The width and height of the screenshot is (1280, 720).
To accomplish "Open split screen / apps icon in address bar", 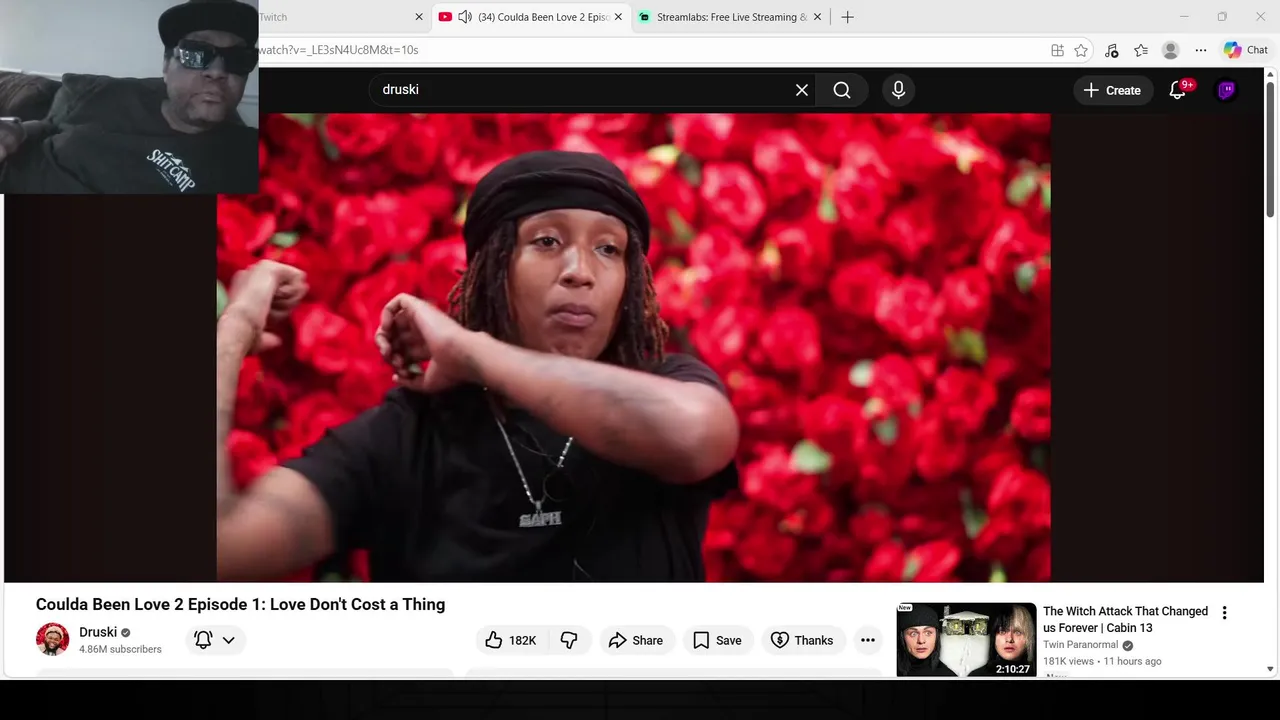I will (x=1057, y=50).
